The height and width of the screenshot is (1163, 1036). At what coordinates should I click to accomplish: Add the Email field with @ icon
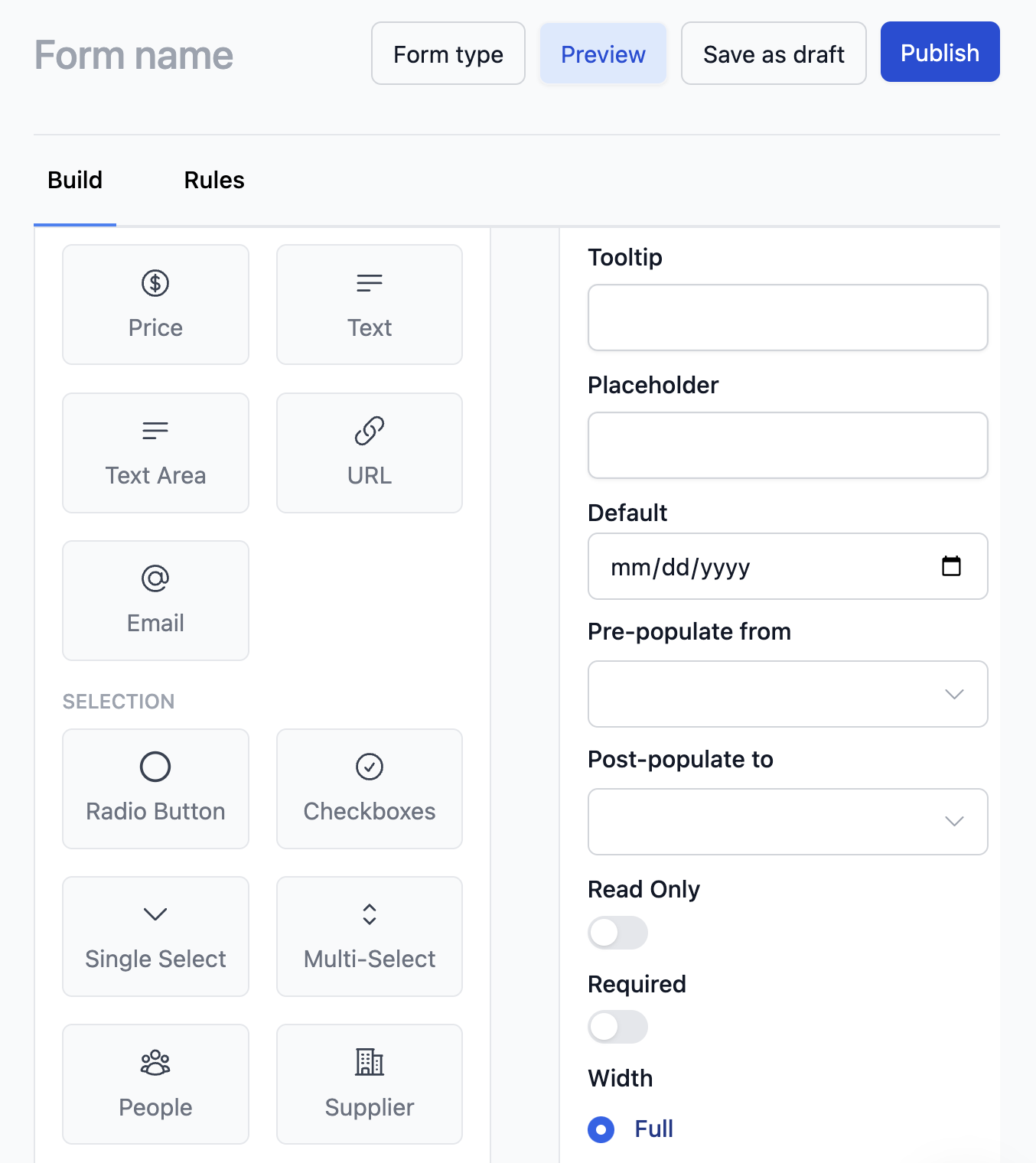point(155,601)
